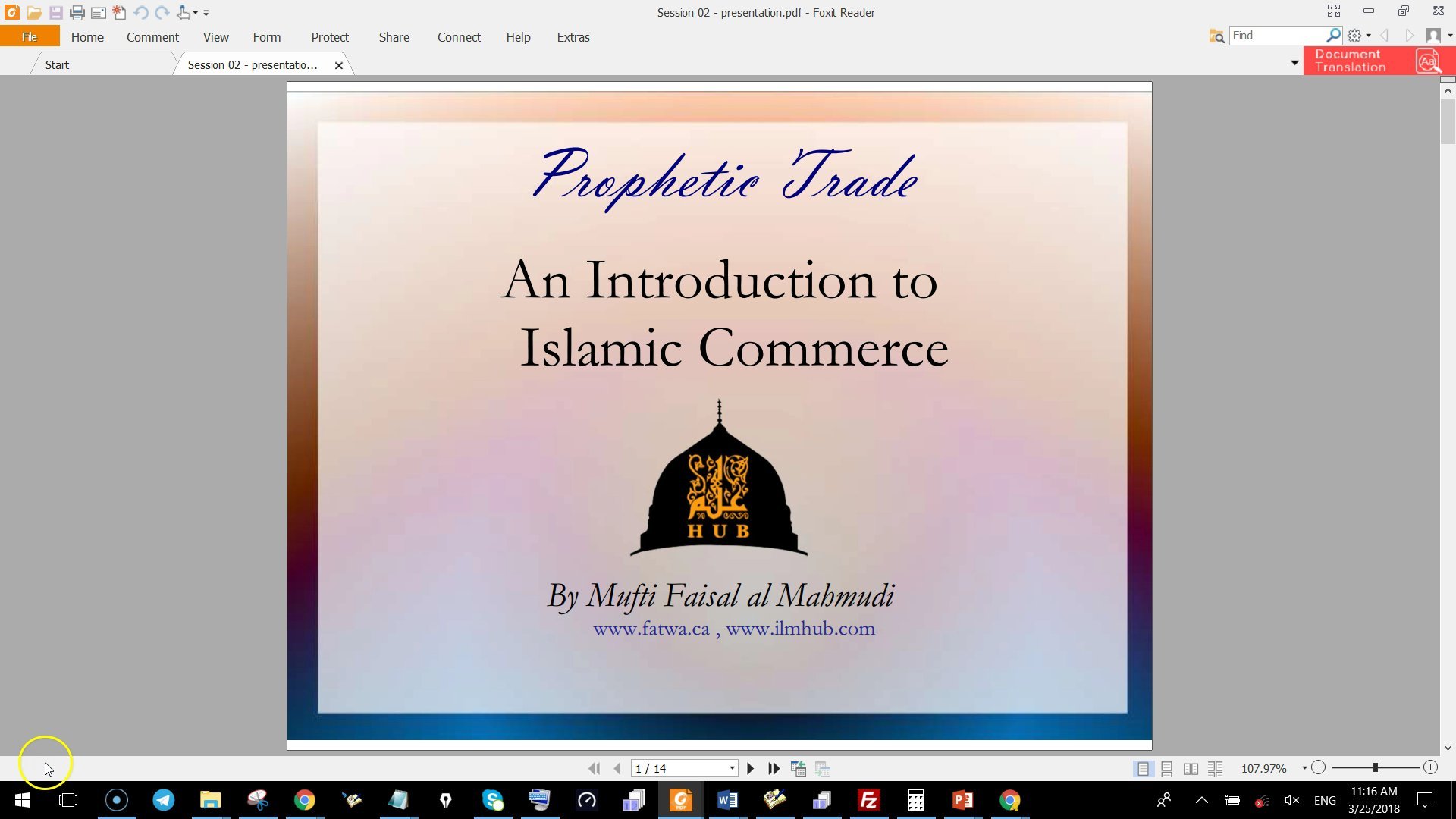Screen dimensions: 1456x819
Task: Open the touch mode dropdown arrow
Action: [195, 13]
